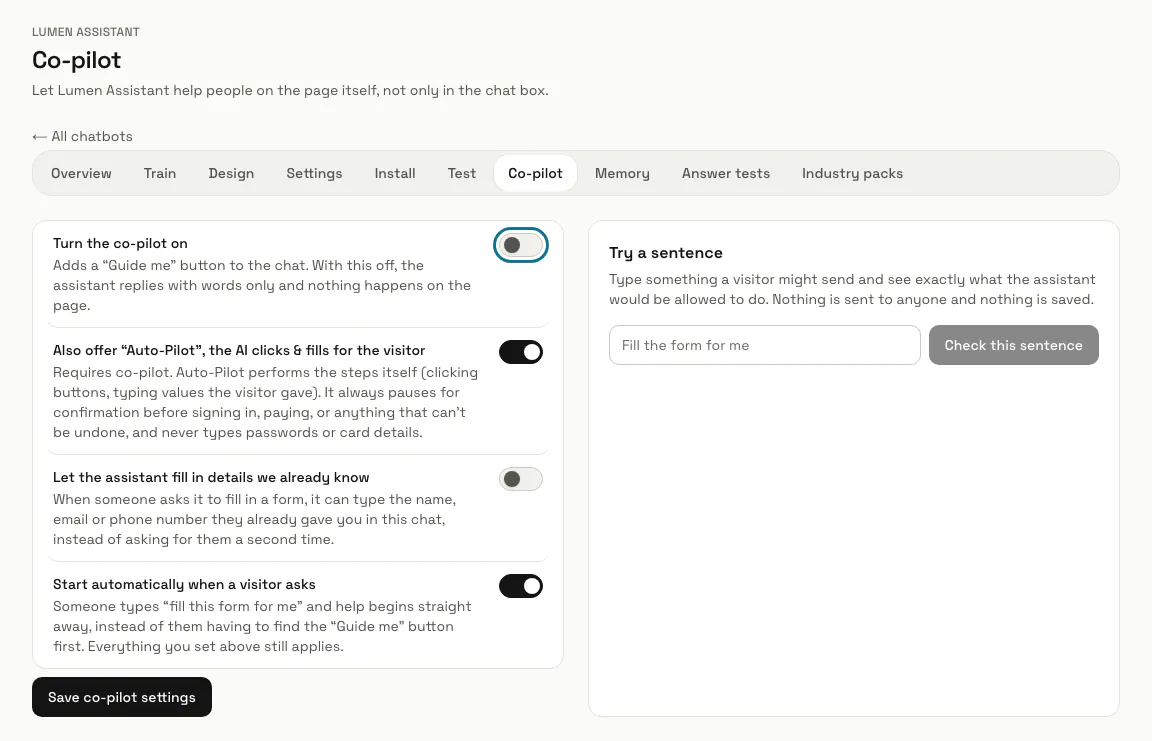Viewport: 1152px width, 741px height.
Task: Enable 'fill in details we already know' switch
Action: [x=521, y=480]
